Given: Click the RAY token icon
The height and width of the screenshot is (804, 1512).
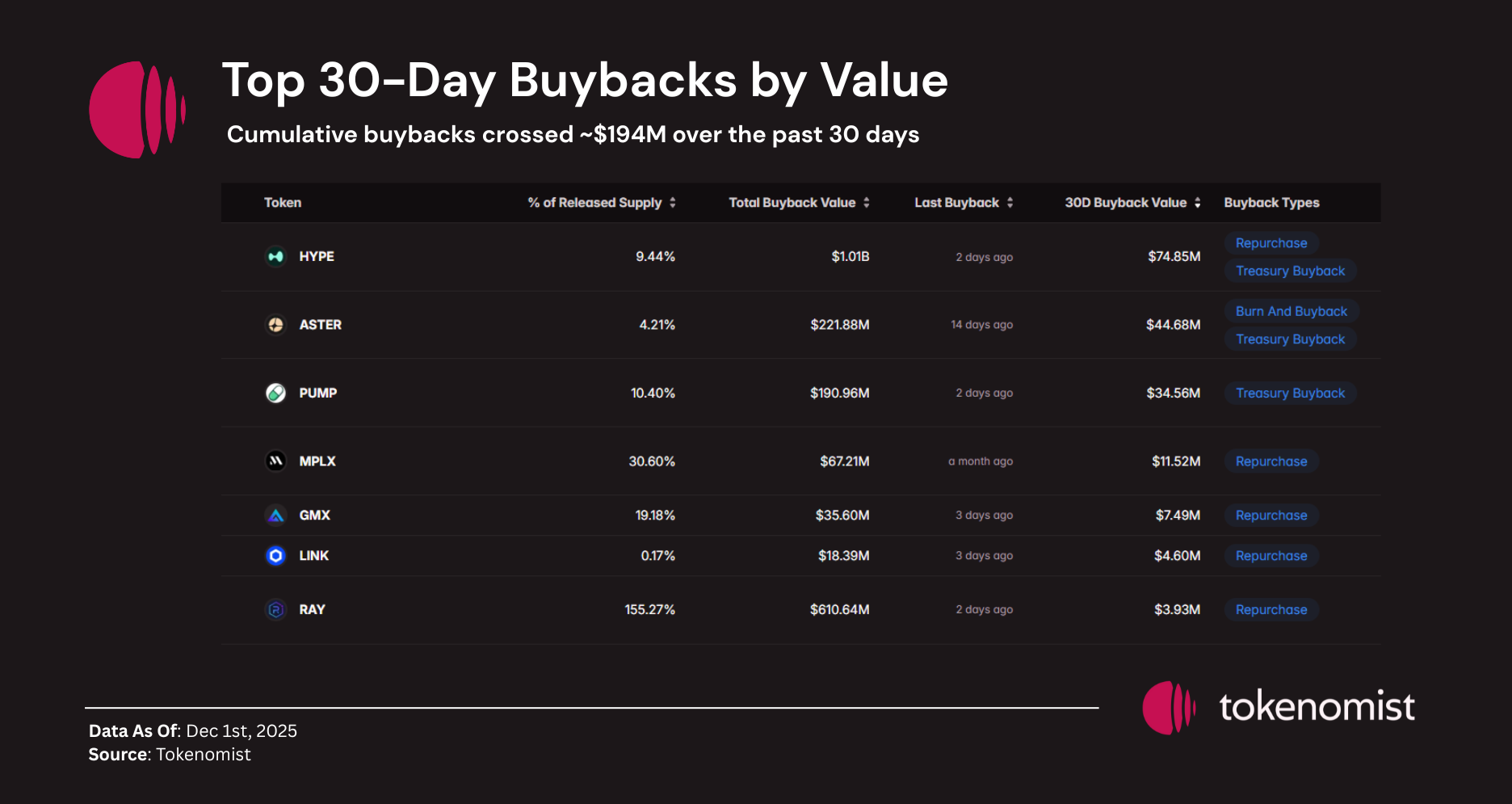Looking at the screenshot, I should pyautogui.click(x=275, y=609).
